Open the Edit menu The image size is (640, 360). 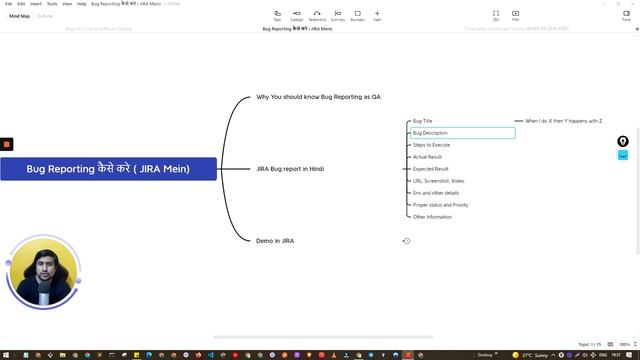(21, 4)
